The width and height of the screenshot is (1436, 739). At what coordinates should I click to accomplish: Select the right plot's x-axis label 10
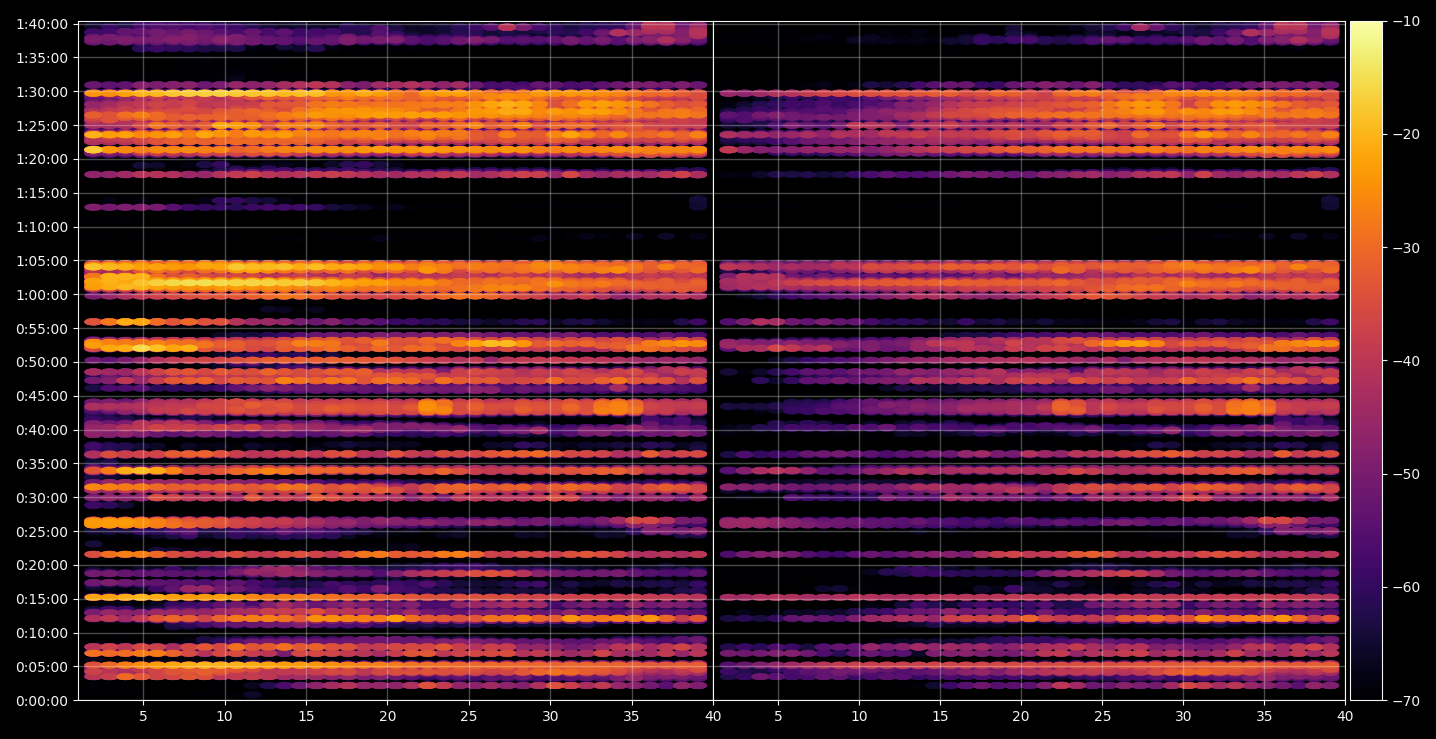858,716
